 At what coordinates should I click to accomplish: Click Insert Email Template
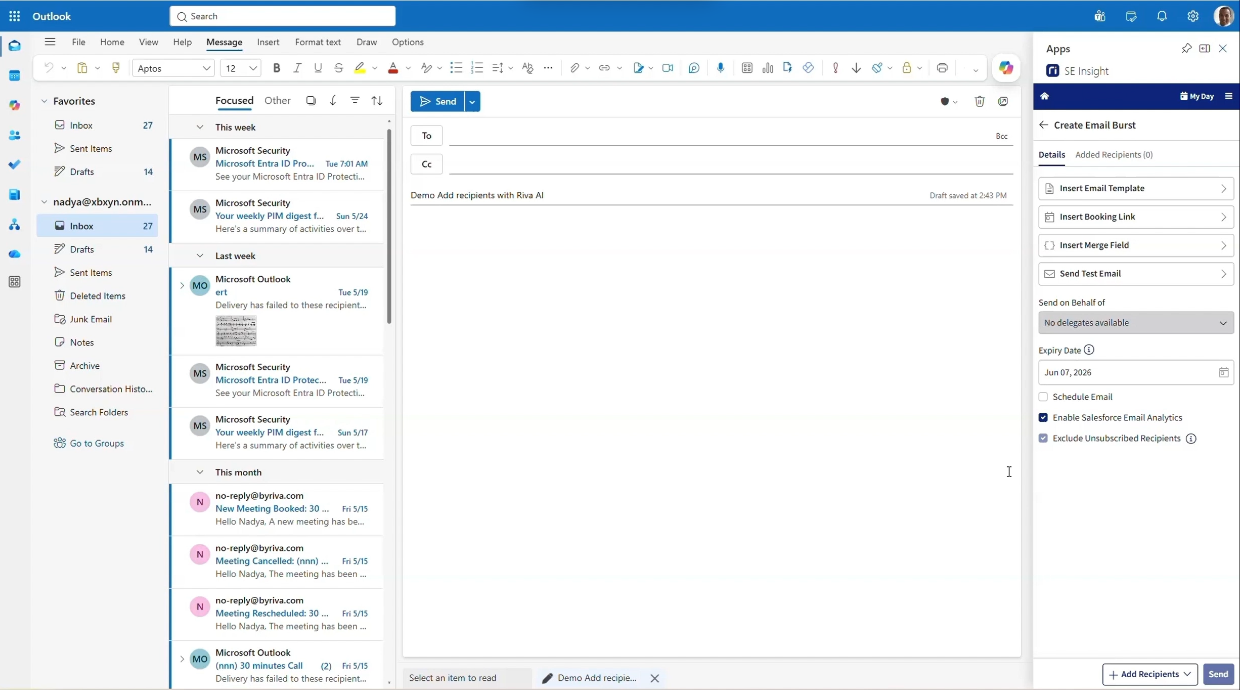(x=1136, y=188)
